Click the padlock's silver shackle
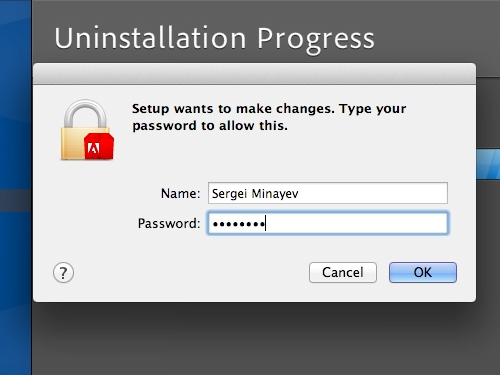The height and width of the screenshot is (375, 500). [x=86, y=113]
